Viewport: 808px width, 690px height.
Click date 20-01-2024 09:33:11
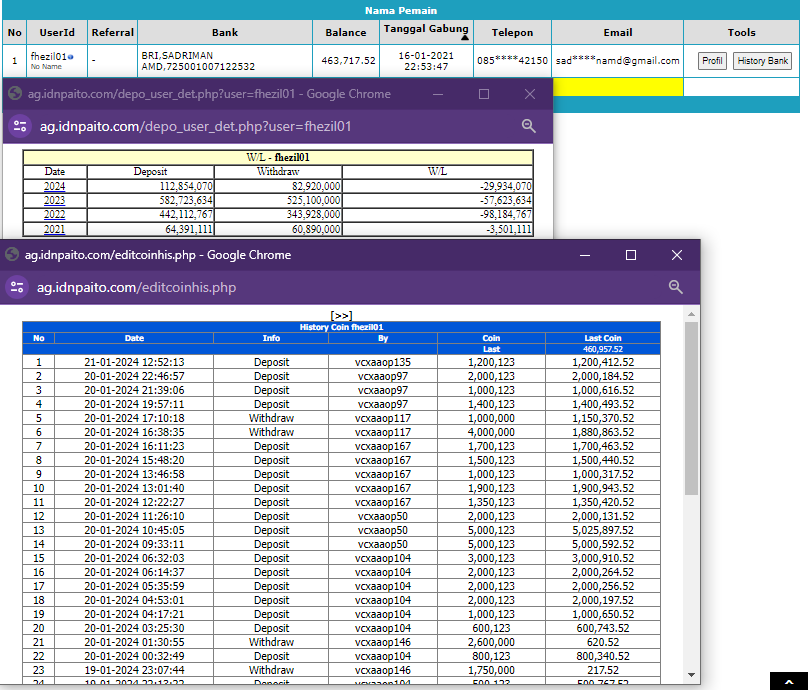134,544
